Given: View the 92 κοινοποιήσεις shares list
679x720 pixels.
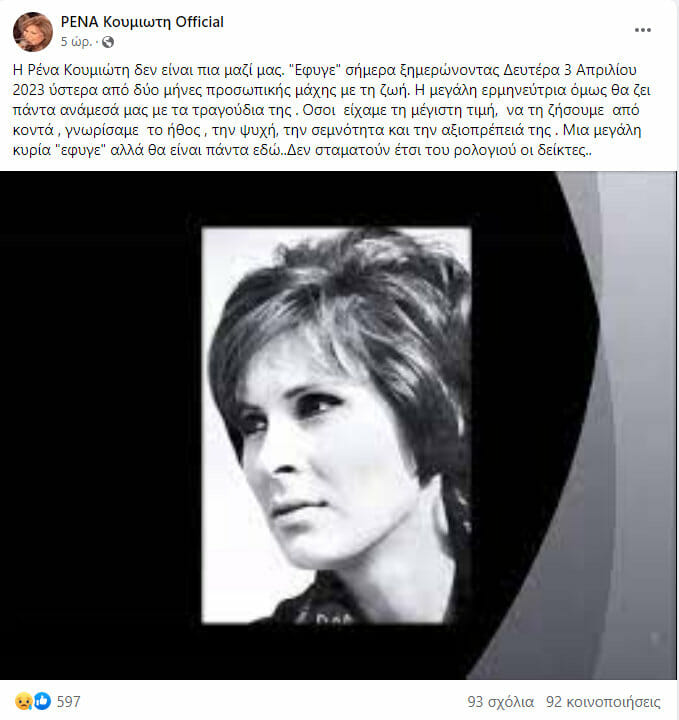Looking at the screenshot, I should (603, 702).
